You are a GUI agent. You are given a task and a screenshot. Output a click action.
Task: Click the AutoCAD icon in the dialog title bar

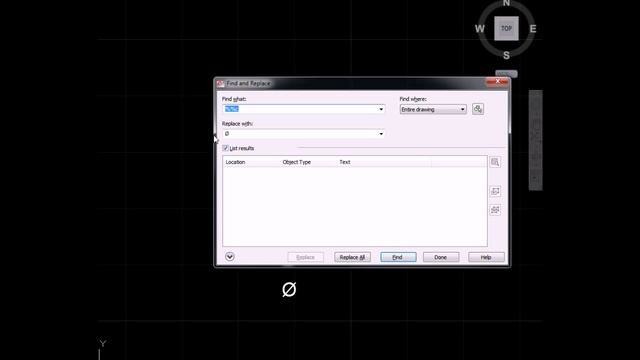coord(220,83)
